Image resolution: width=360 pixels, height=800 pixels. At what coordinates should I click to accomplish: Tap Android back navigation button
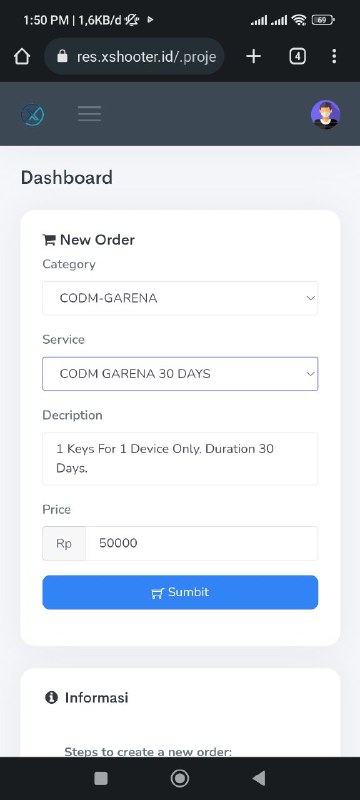[x=259, y=778]
